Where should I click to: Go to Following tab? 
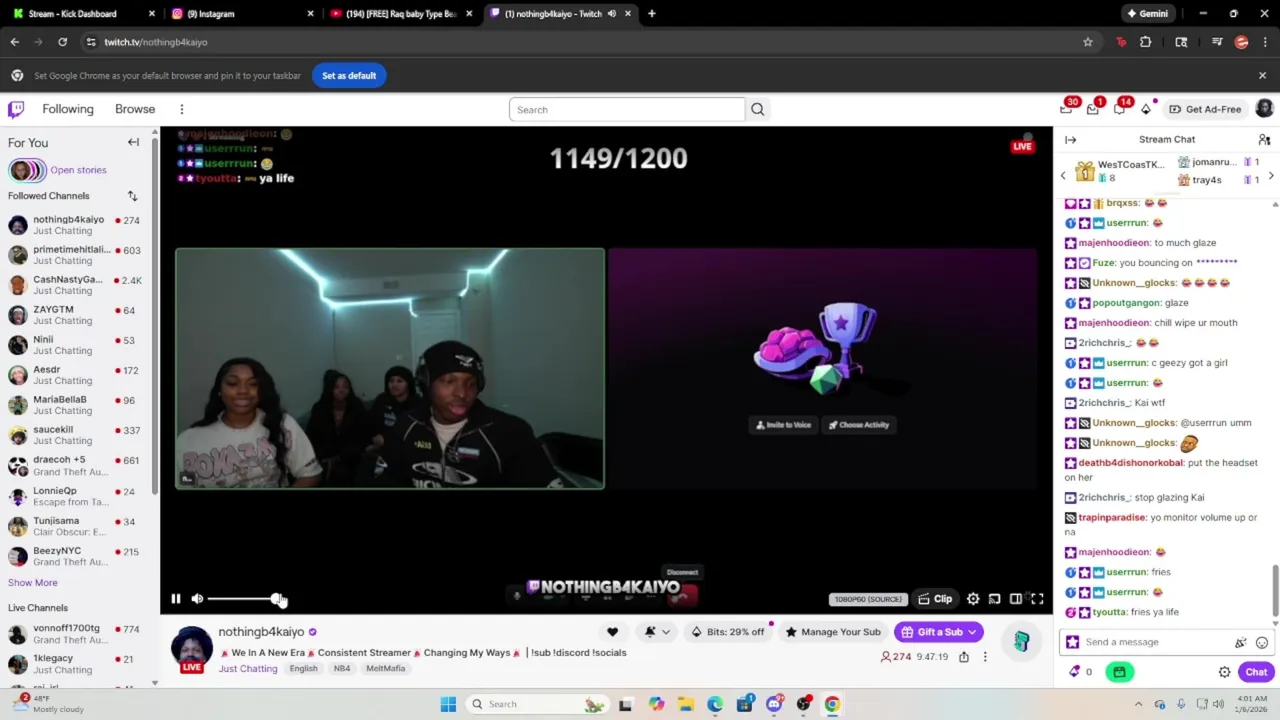point(68,109)
